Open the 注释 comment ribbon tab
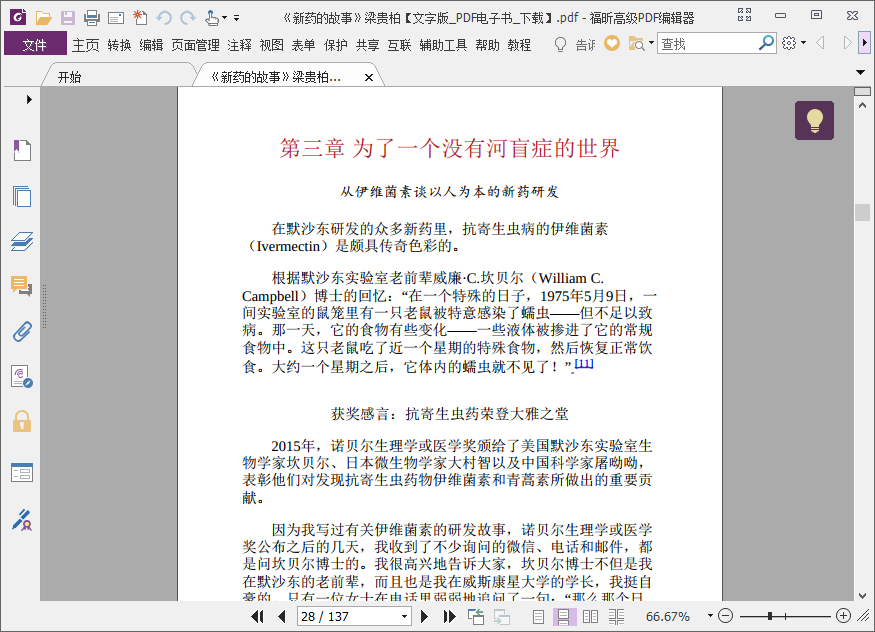This screenshot has height=632, width=875. [x=239, y=45]
